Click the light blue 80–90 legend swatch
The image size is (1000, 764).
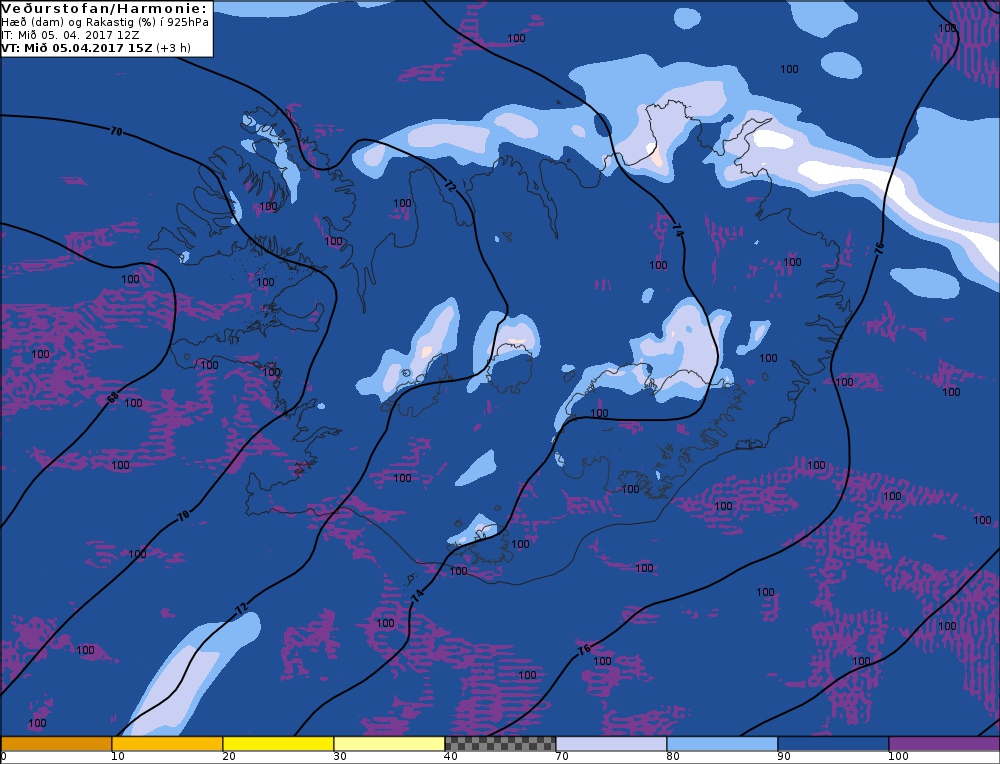722,744
